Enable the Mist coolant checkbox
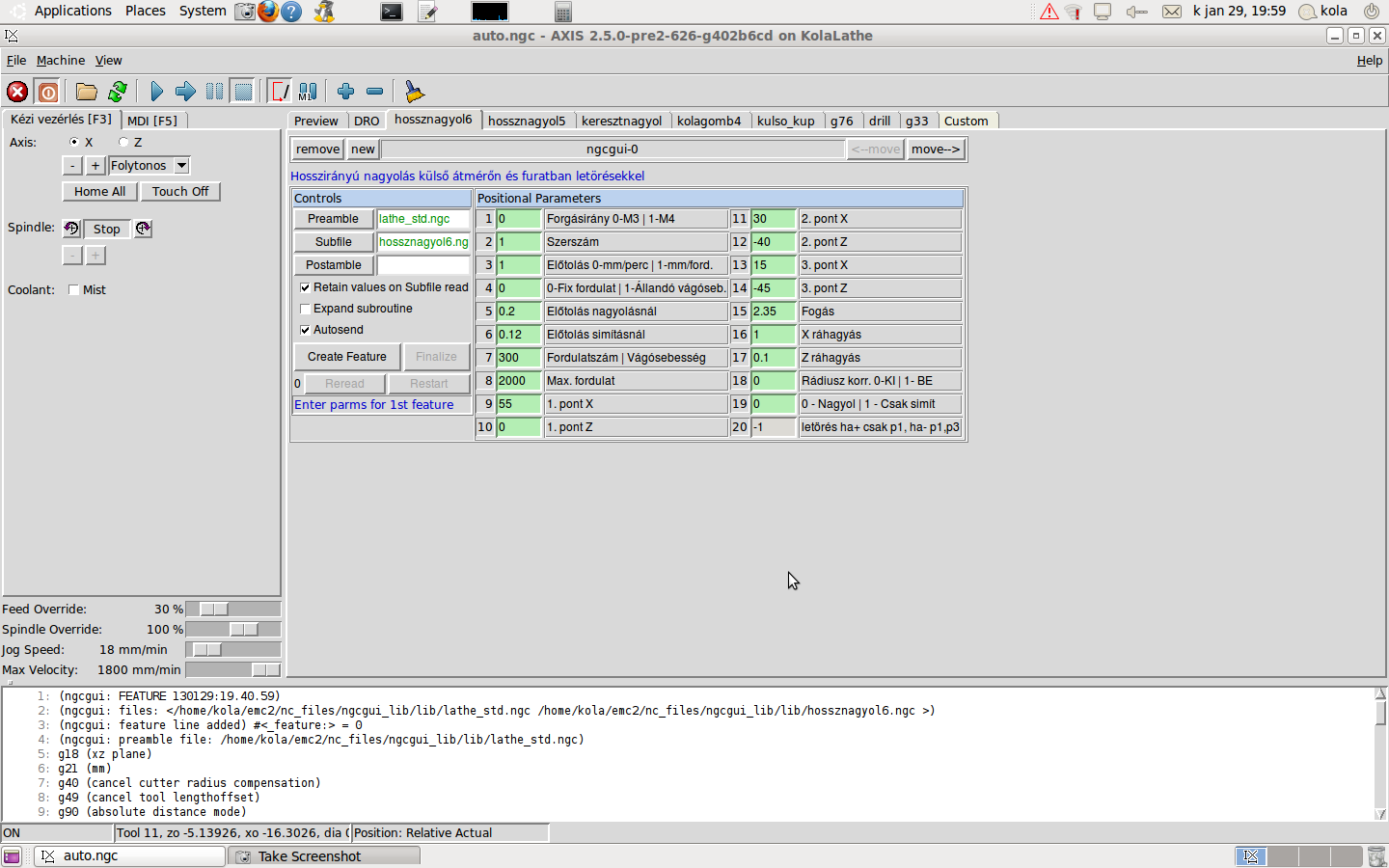This screenshot has width=1389, height=868. point(74,290)
